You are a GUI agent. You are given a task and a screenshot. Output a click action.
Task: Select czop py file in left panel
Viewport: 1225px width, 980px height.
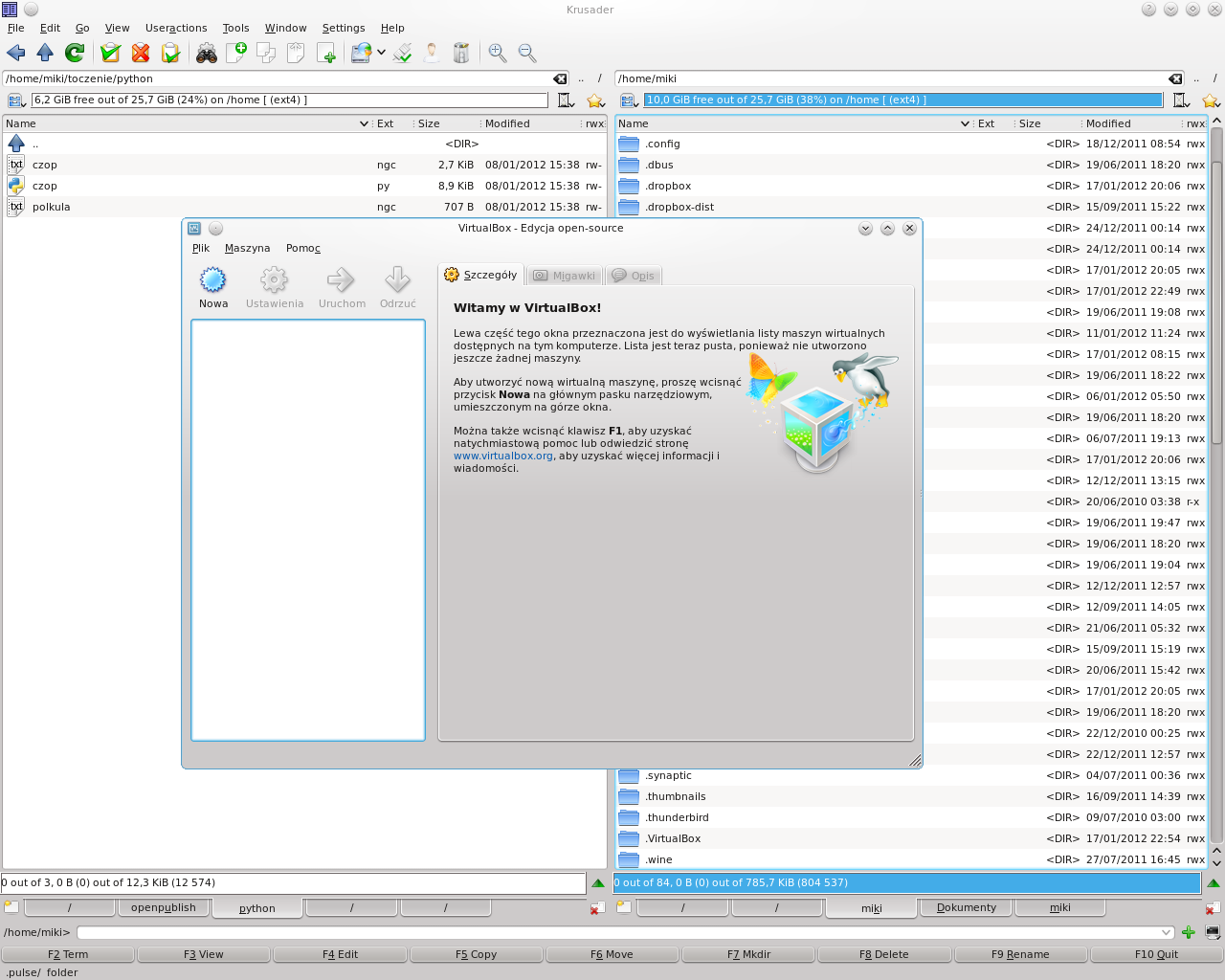tap(304, 186)
